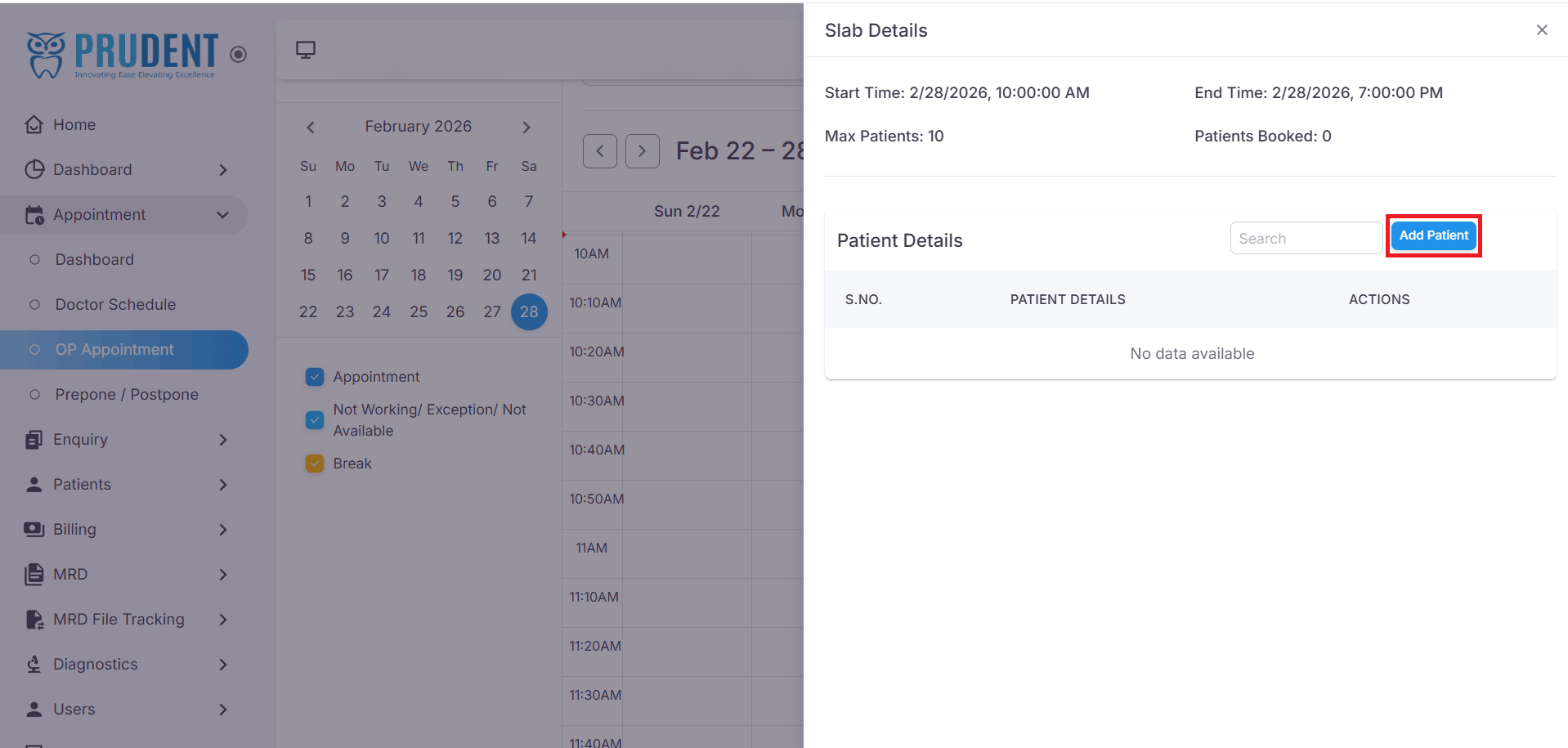Click the Max Patients: 10 text
The height and width of the screenshot is (748, 1568).
click(x=884, y=136)
